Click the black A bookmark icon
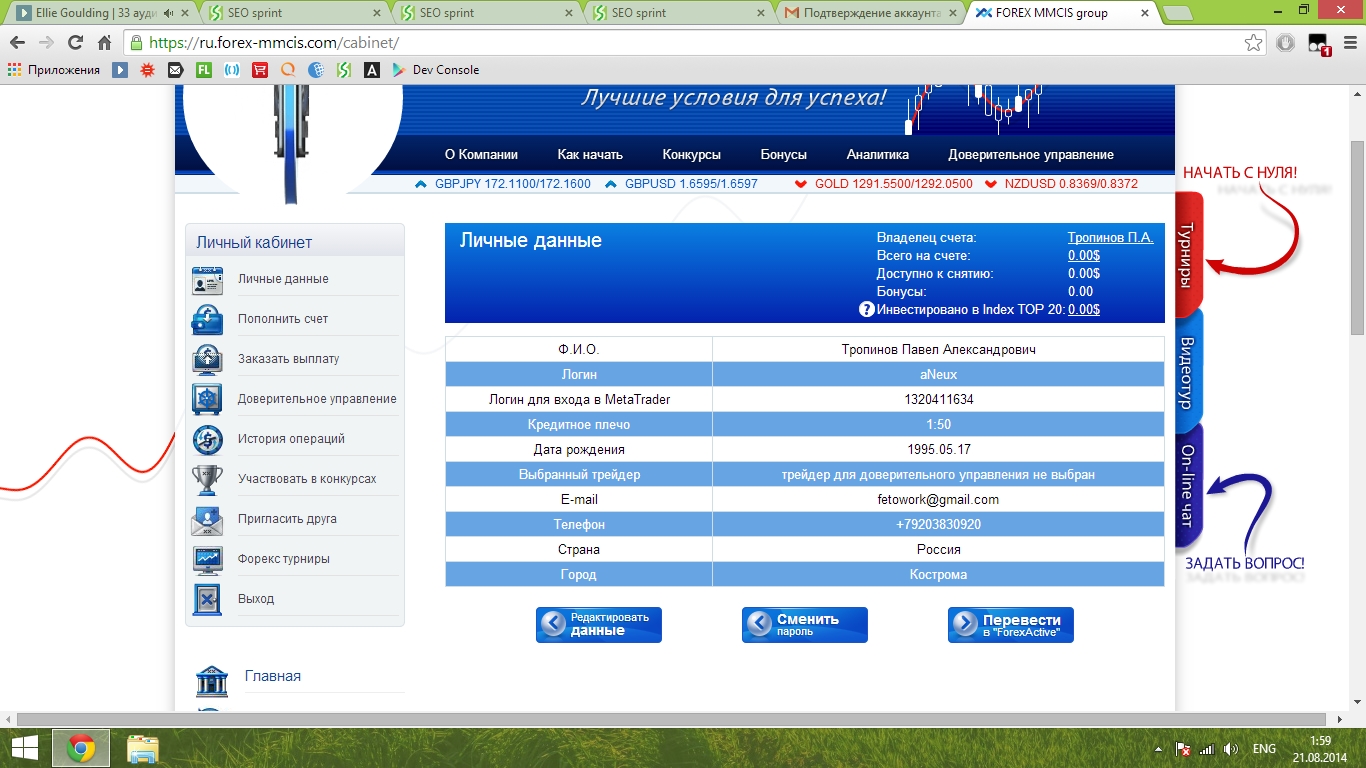This screenshot has width=1366, height=768. coord(371,70)
